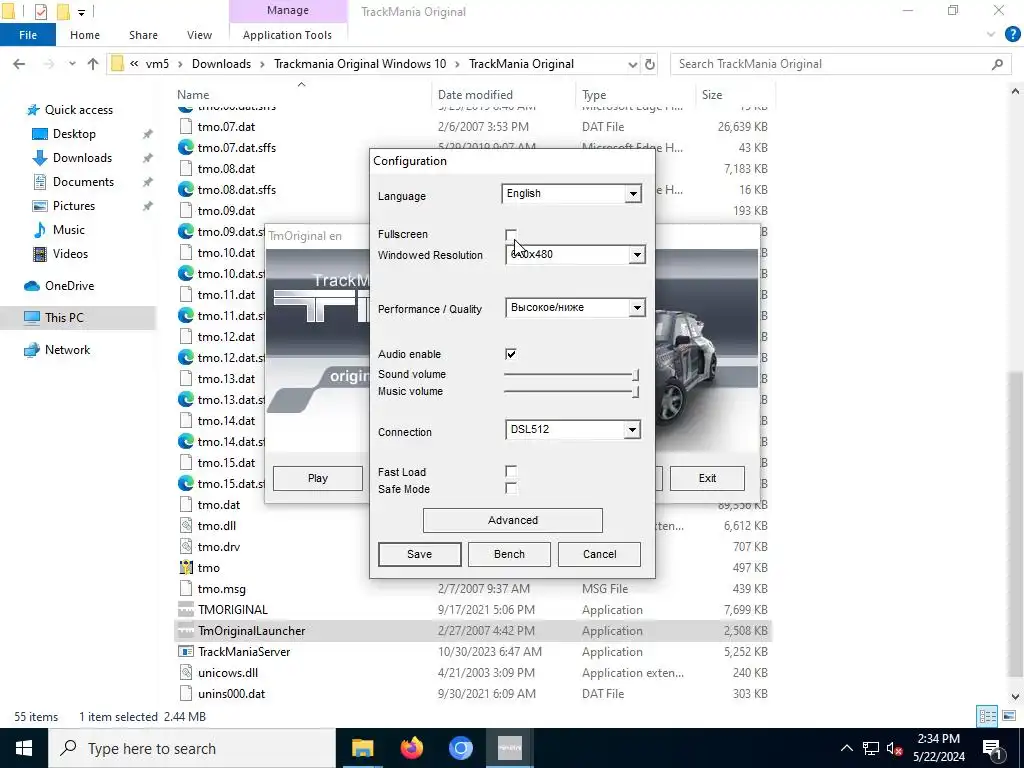Open the Language dropdown
The image size is (1024, 768).
633,194
